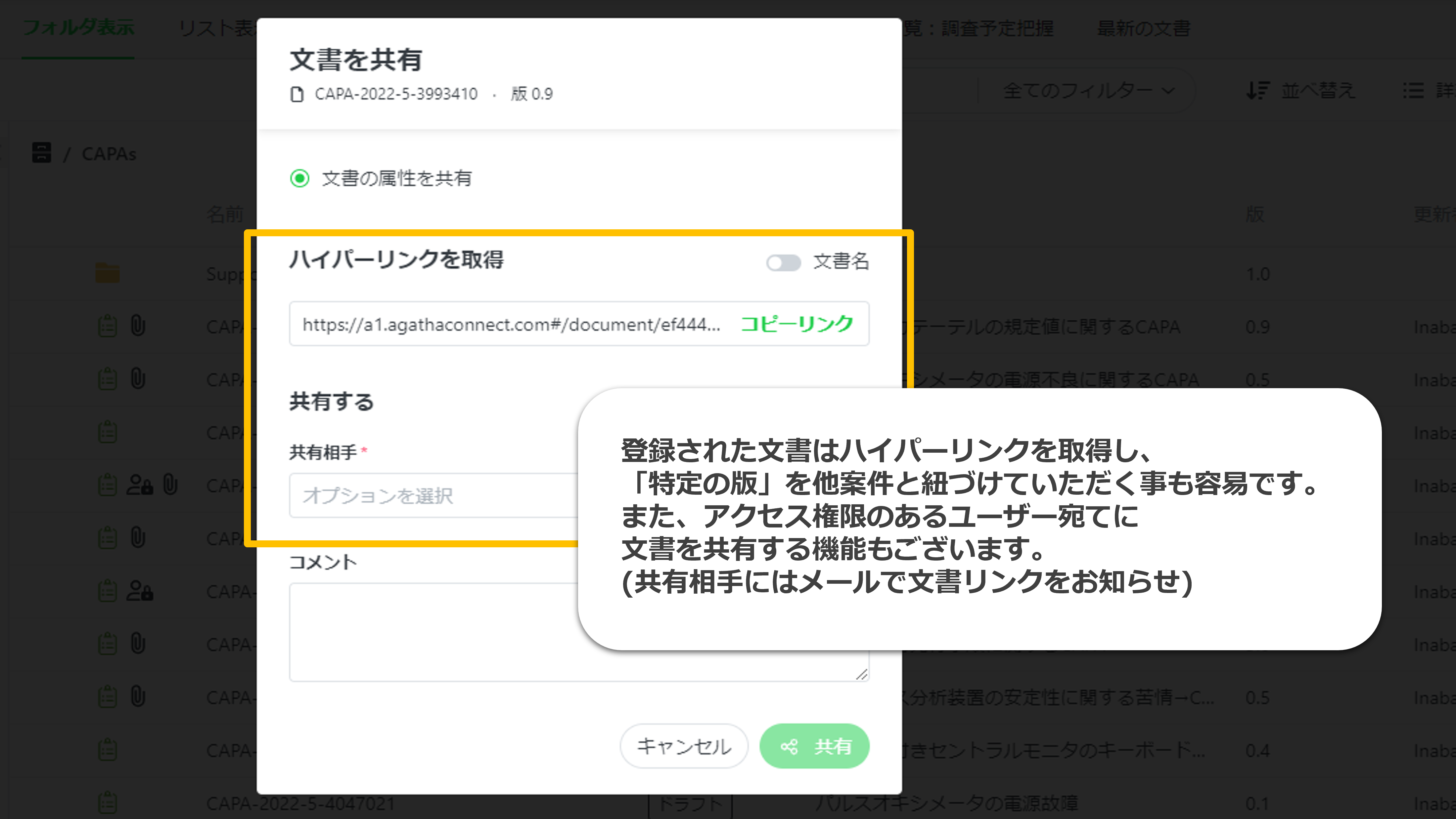Click the コピーリンク link
This screenshot has height=819, width=1456.
(796, 324)
